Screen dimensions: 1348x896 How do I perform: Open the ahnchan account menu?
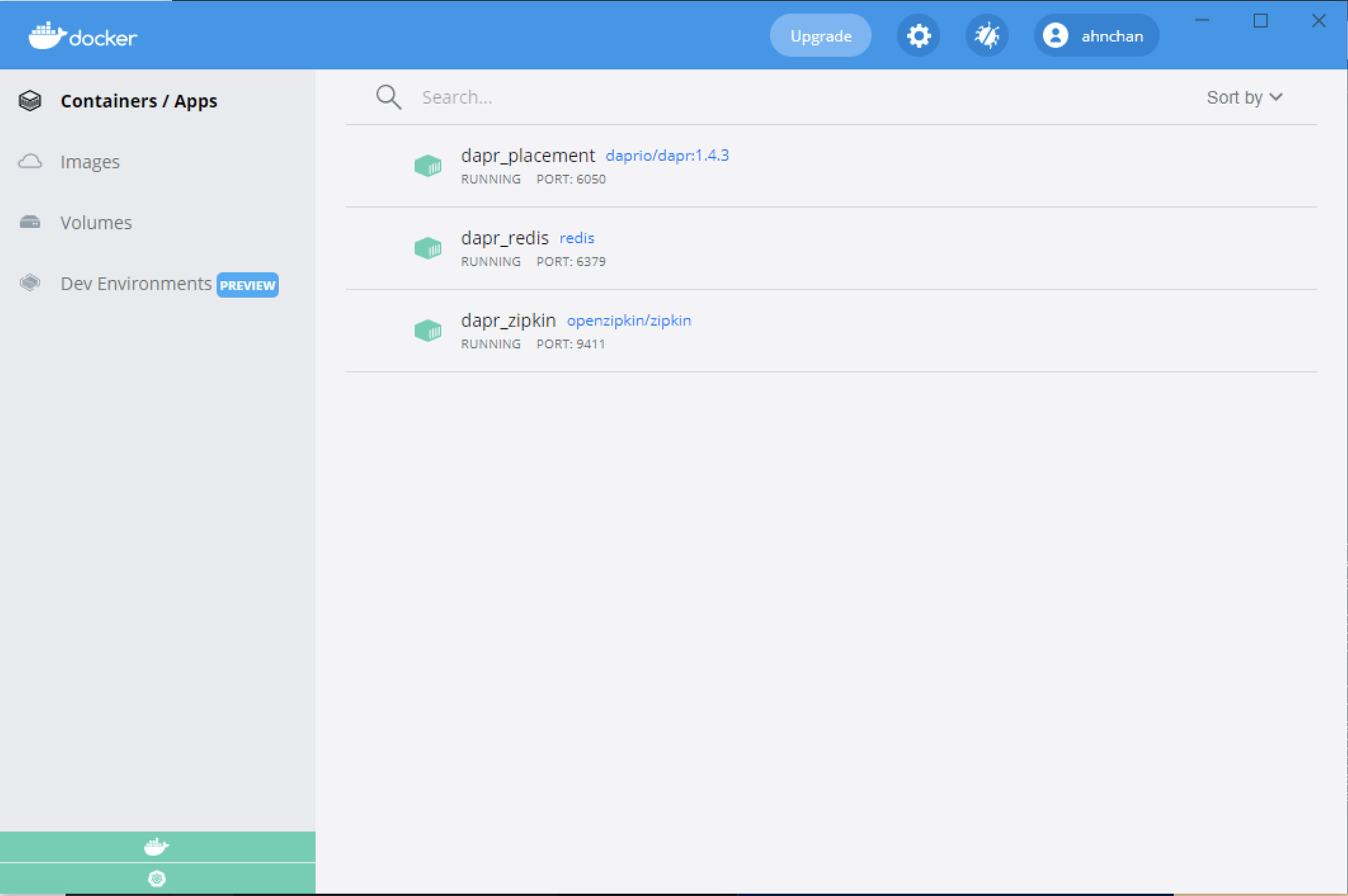point(1095,36)
